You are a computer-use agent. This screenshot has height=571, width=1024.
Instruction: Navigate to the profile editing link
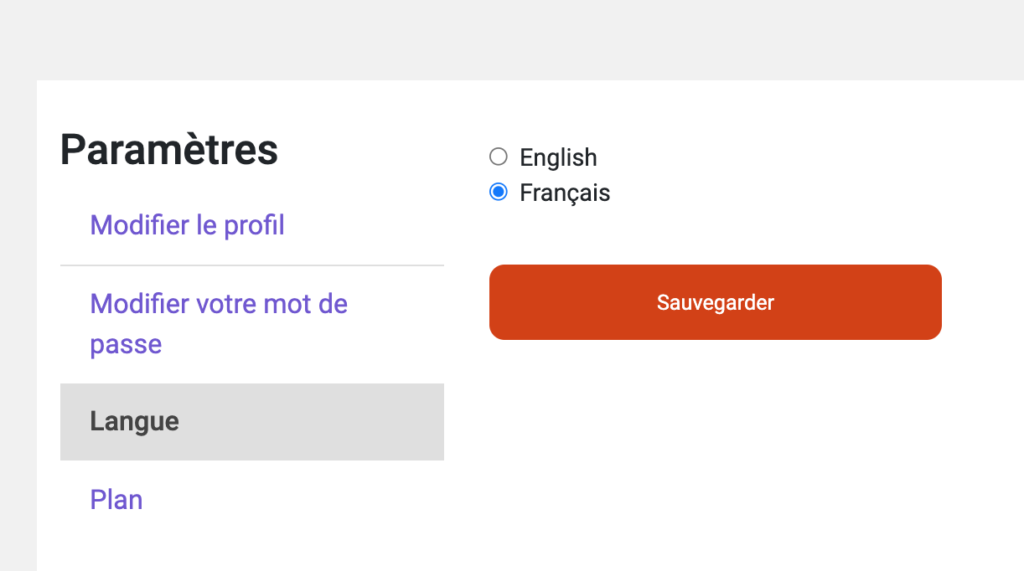[187, 225]
